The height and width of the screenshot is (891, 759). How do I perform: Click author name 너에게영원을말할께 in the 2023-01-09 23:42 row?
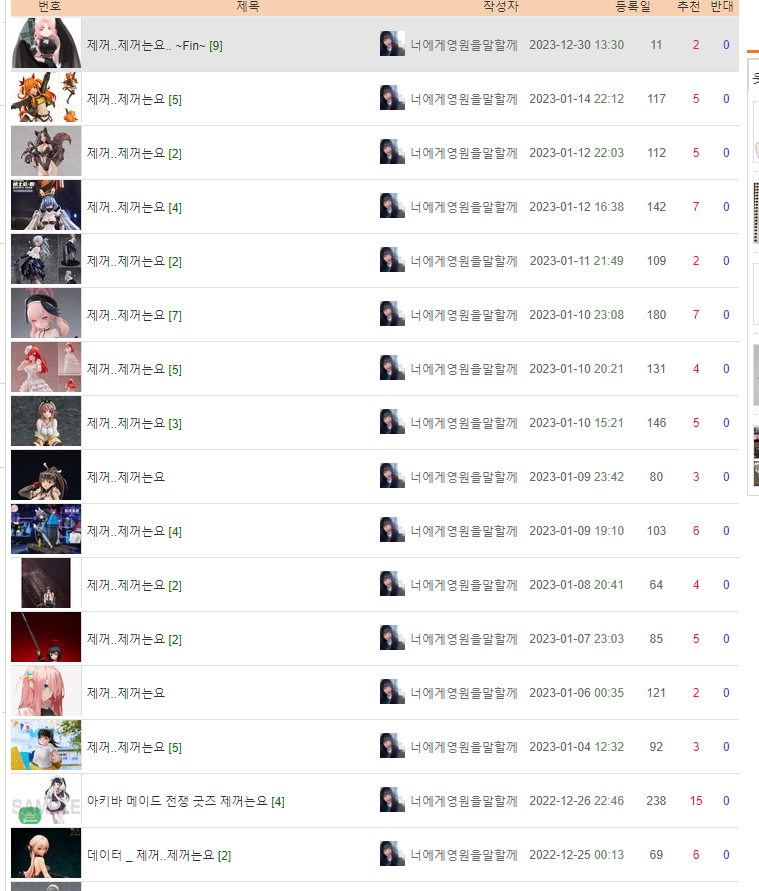464,477
